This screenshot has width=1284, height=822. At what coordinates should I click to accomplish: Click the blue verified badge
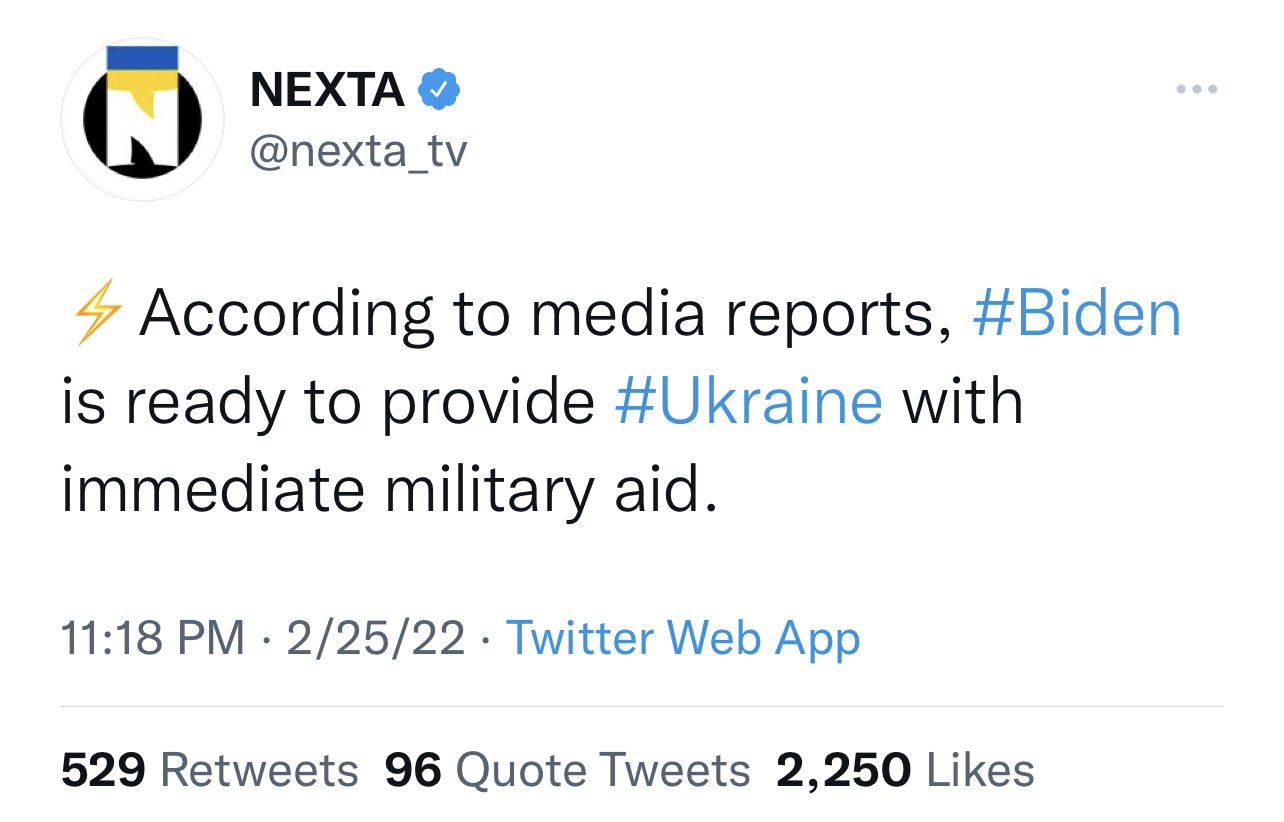pos(438,90)
